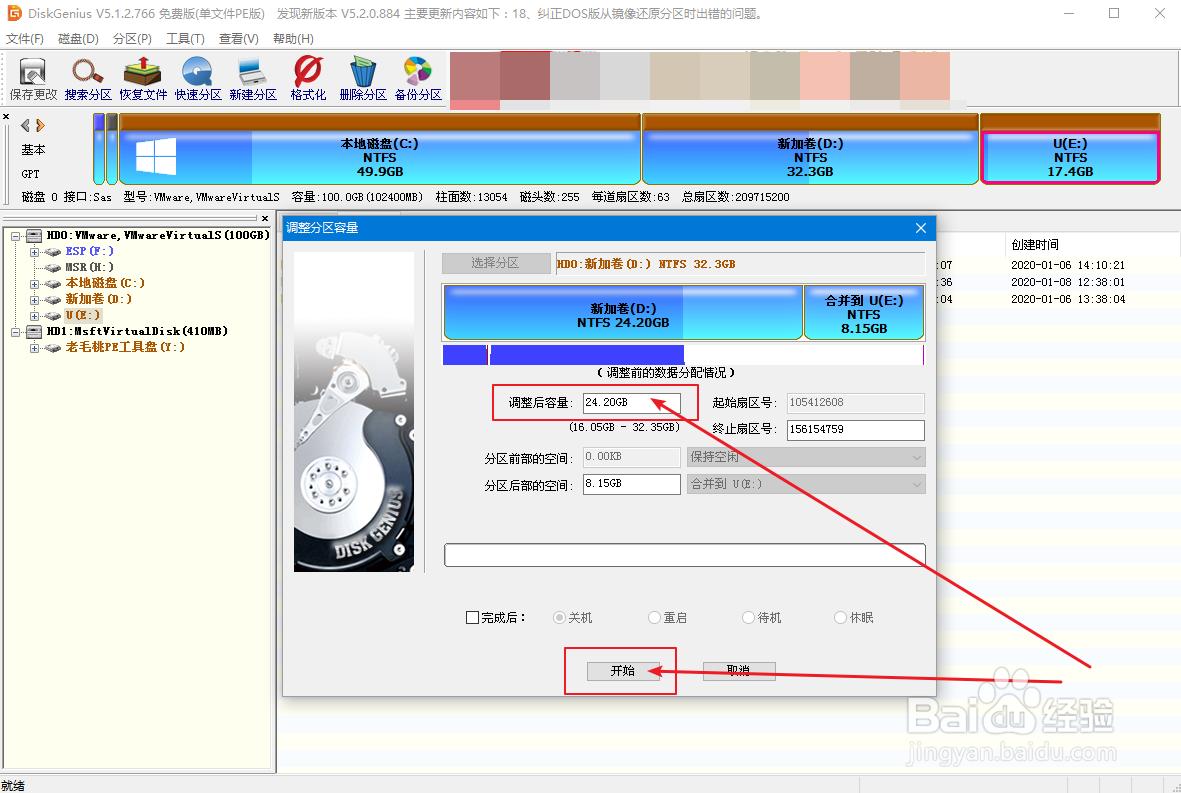This screenshot has width=1181, height=793.
Task: Click New Partition (新建分区) icon
Action: click(x=253, y=78)
